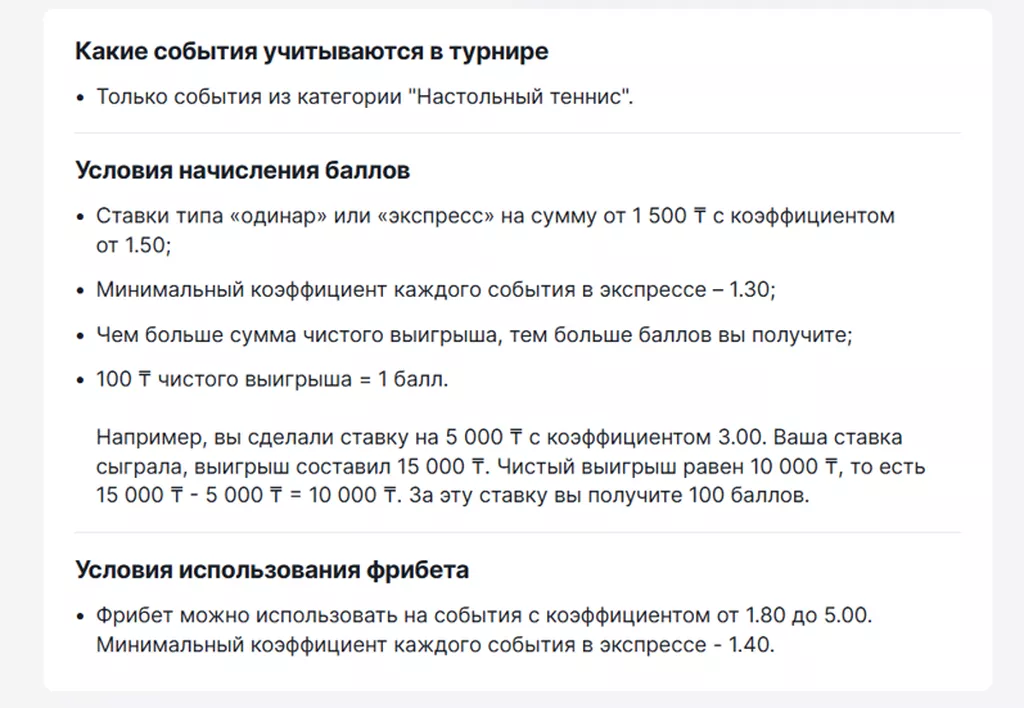
Task: Click the example paragraph starting "Например"
Action: [x=510, y=466]
